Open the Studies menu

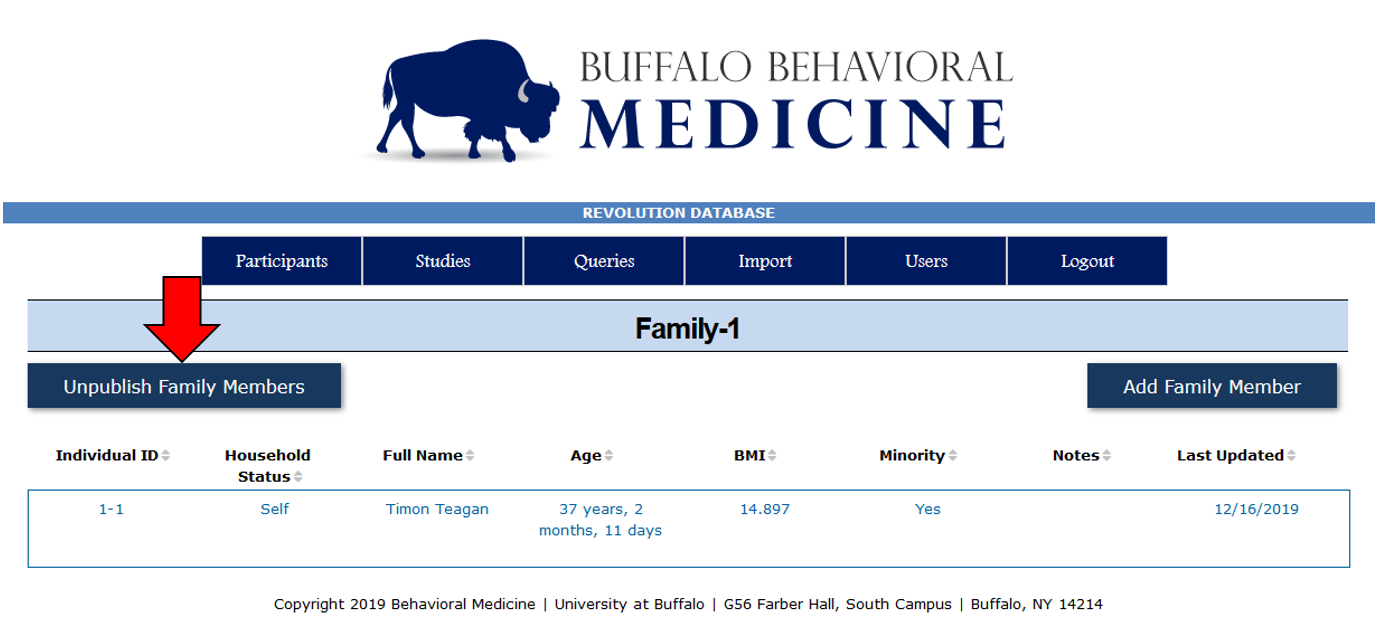pyautogui.click(x=443, y=261)
